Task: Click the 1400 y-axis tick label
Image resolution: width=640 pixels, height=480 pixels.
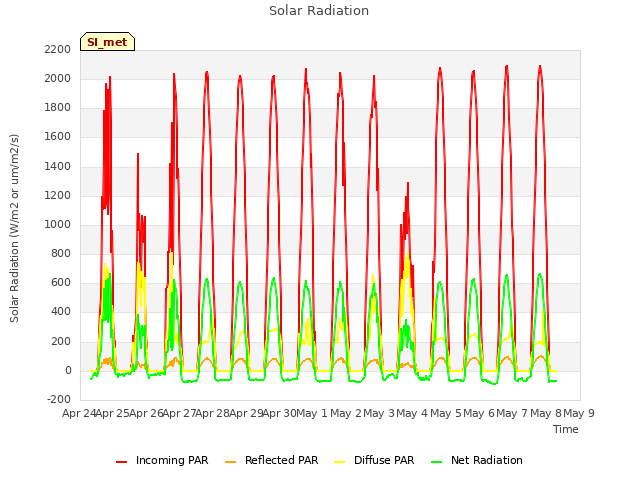Action: (58, 166)
